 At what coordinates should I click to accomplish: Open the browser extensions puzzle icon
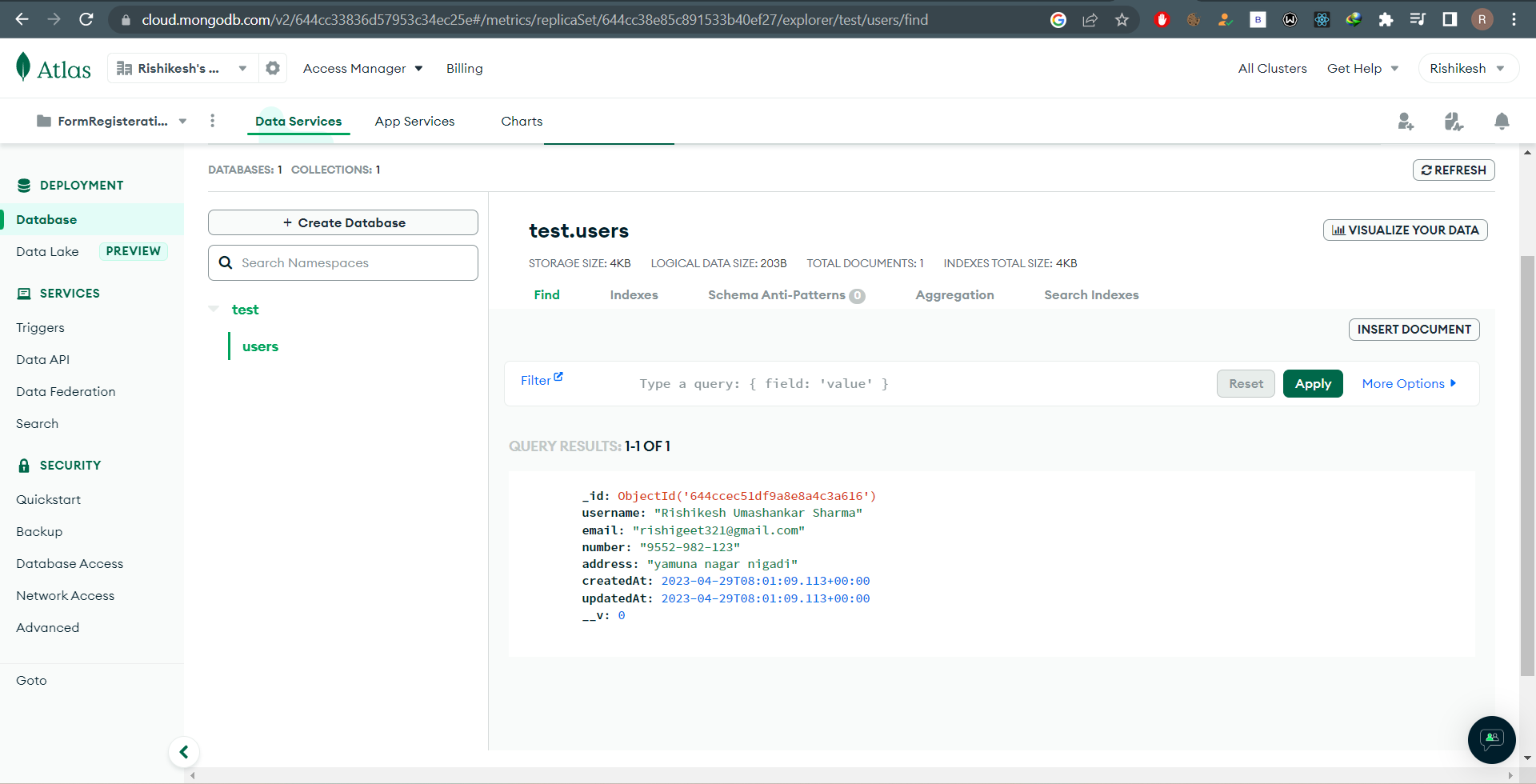pyautogui.click(x=1386, y=20)
